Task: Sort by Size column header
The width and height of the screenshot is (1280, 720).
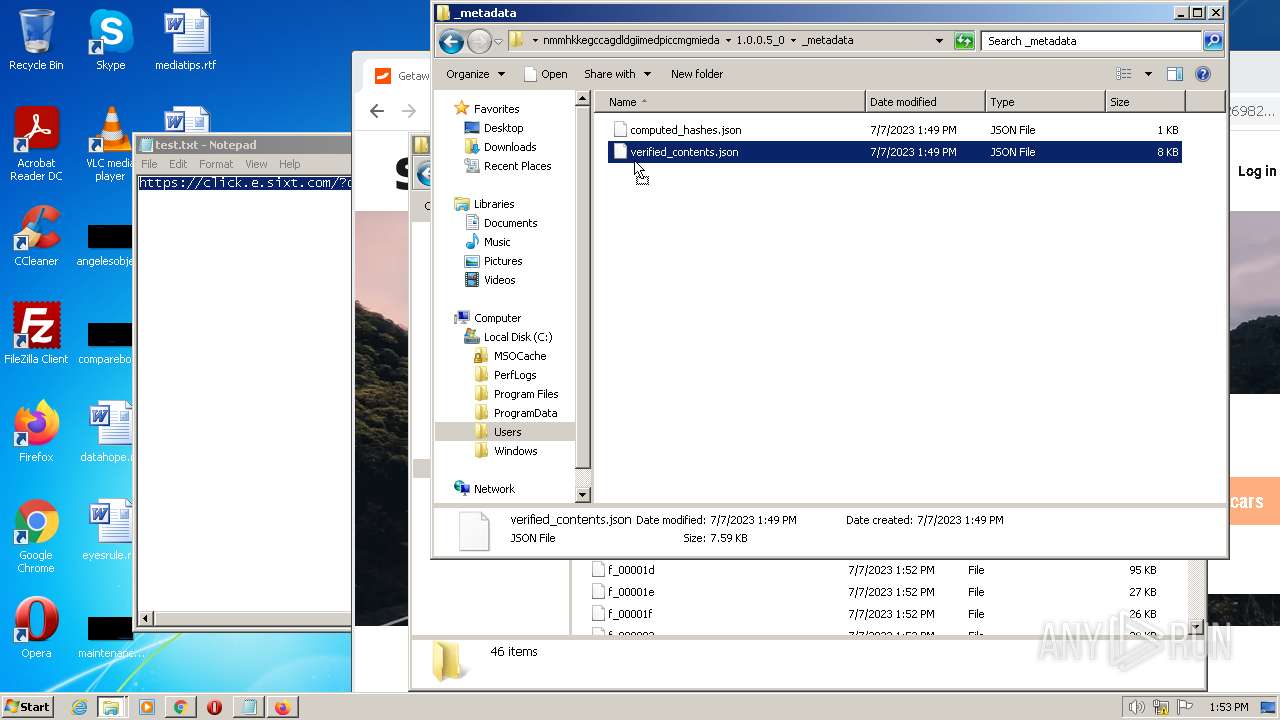Action: tap(1145, 102)
